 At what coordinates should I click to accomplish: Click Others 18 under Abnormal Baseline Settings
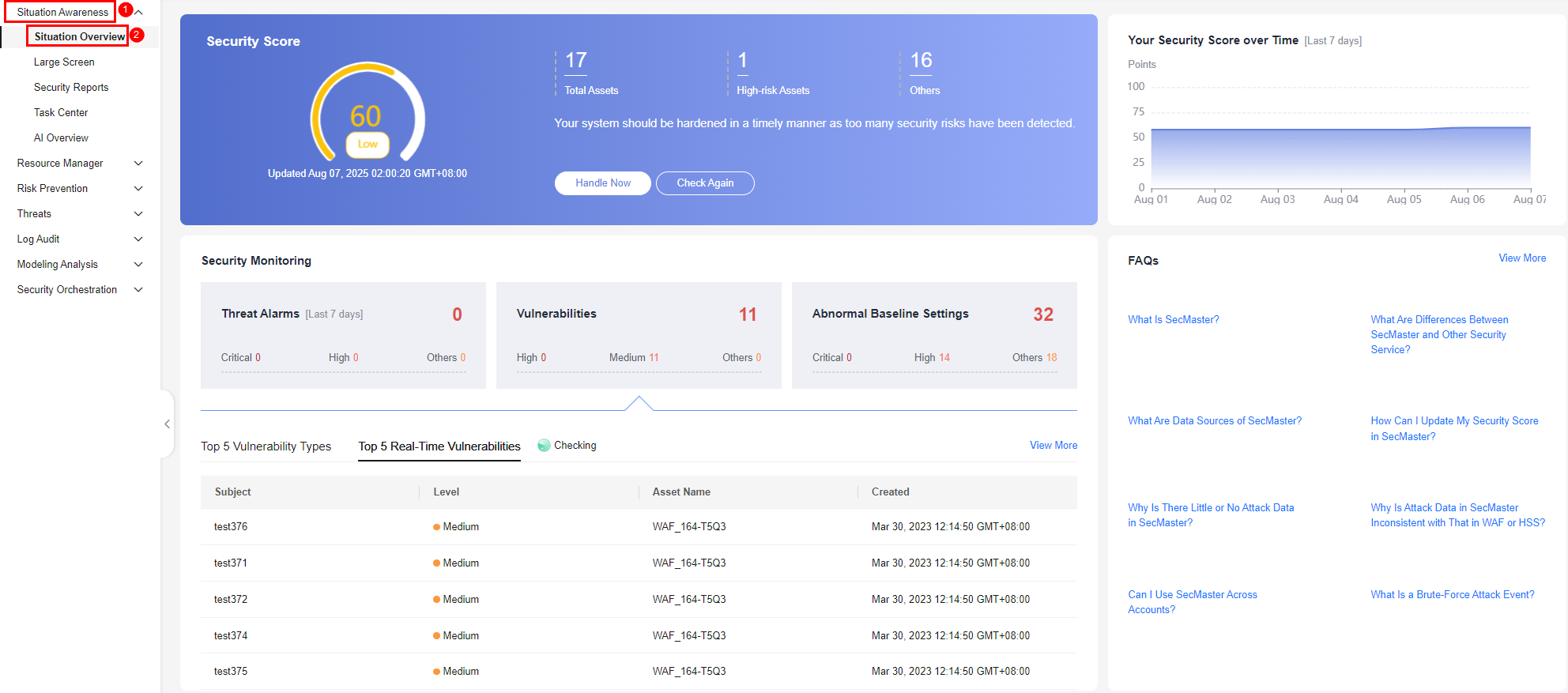(1035, 357)
